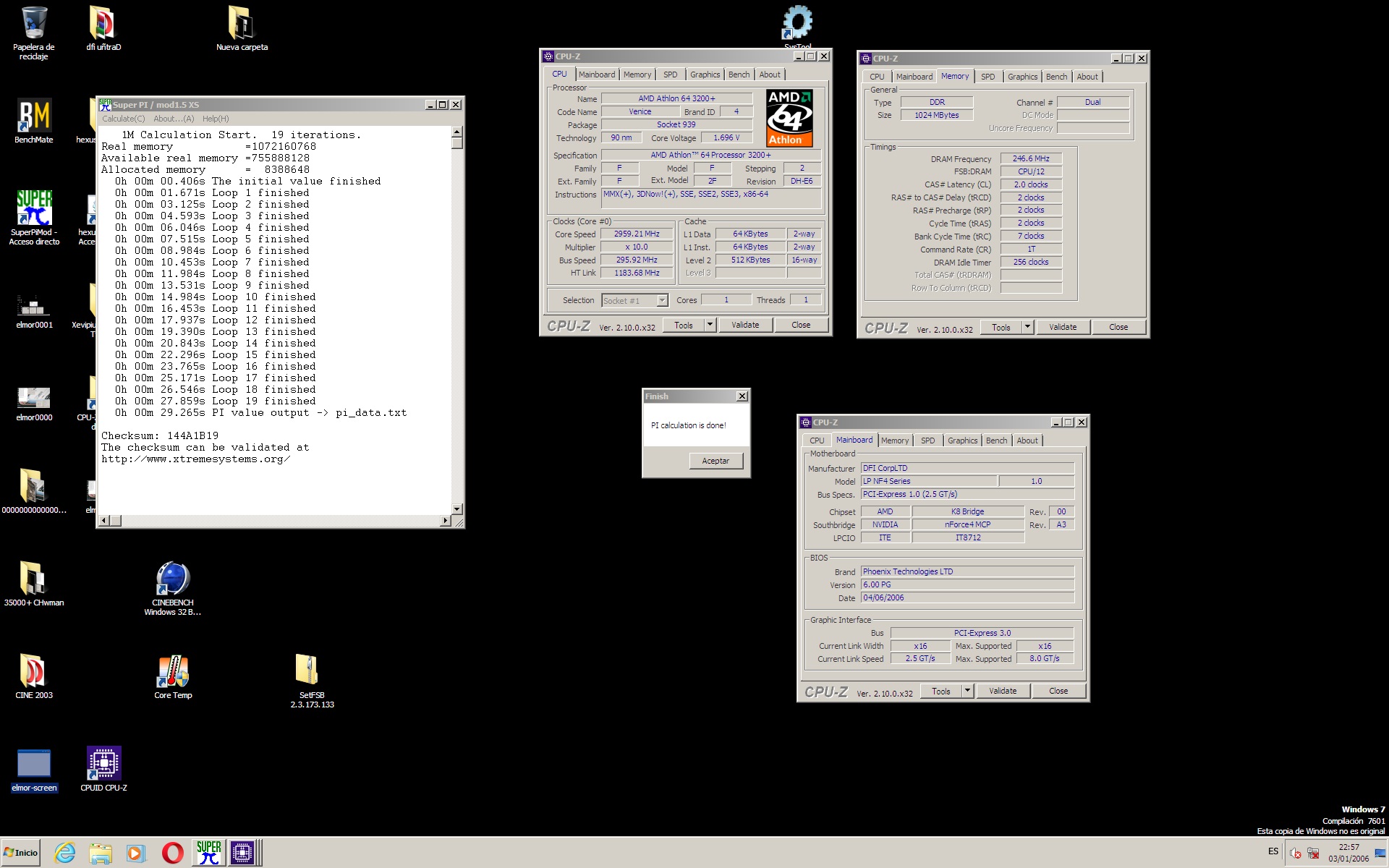This screenshot has height=868, width=1389.
Task: Expand Tools dropdown arrow in Mainboard tab window
Action: (967, 691)
